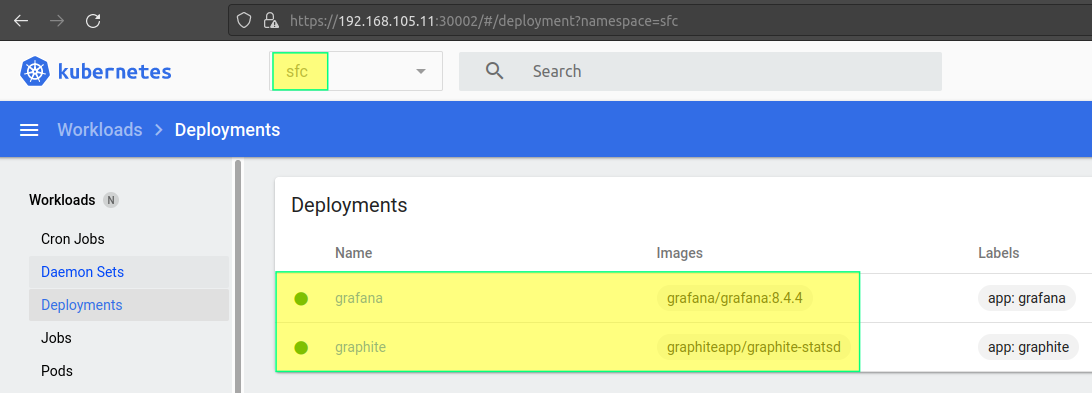This screenshot has height=393, width=1092.
Task: Click the sidebar vertical scrollbar
Action: coord(237,276)
